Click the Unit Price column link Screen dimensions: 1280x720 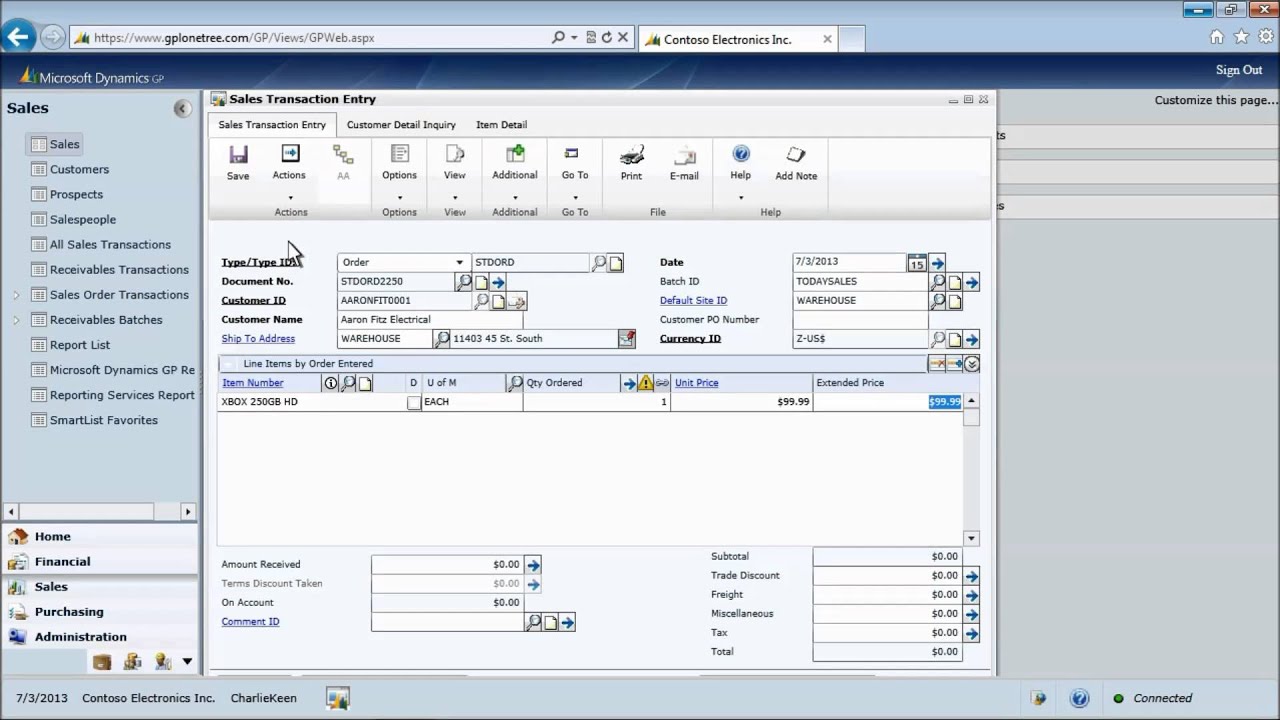click(696, 383)
